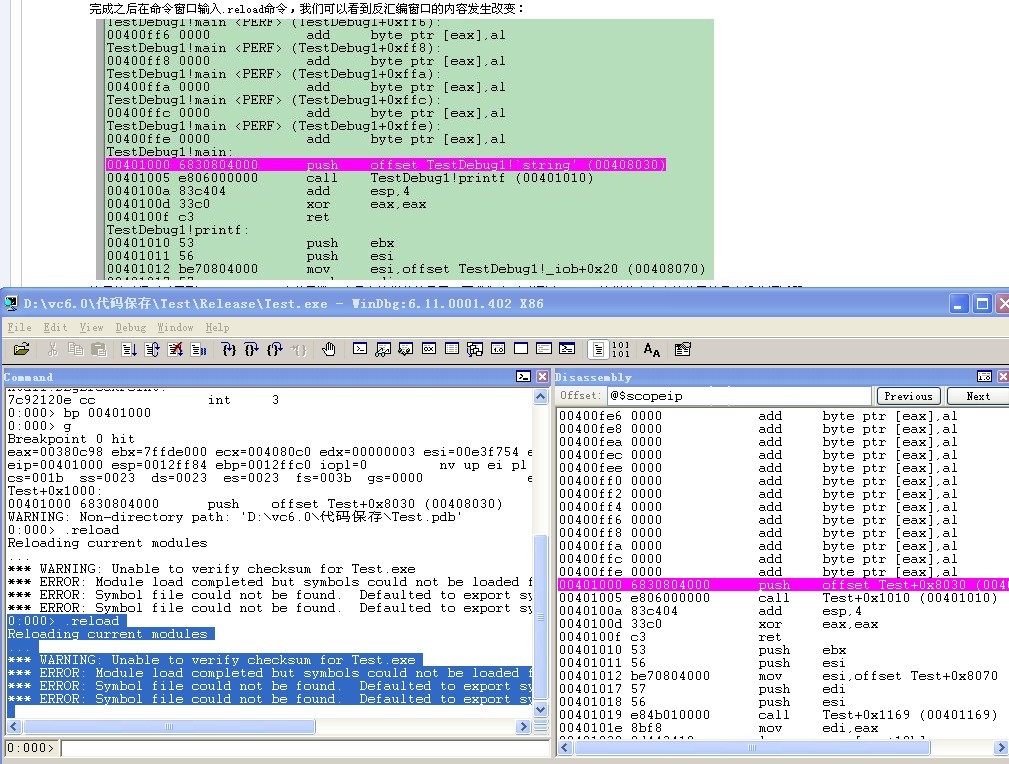Open the Call Stack window toolbar icon
The height and width of the screenshot is (764, 1009).
pyautogui.click(x=475, y=349)
